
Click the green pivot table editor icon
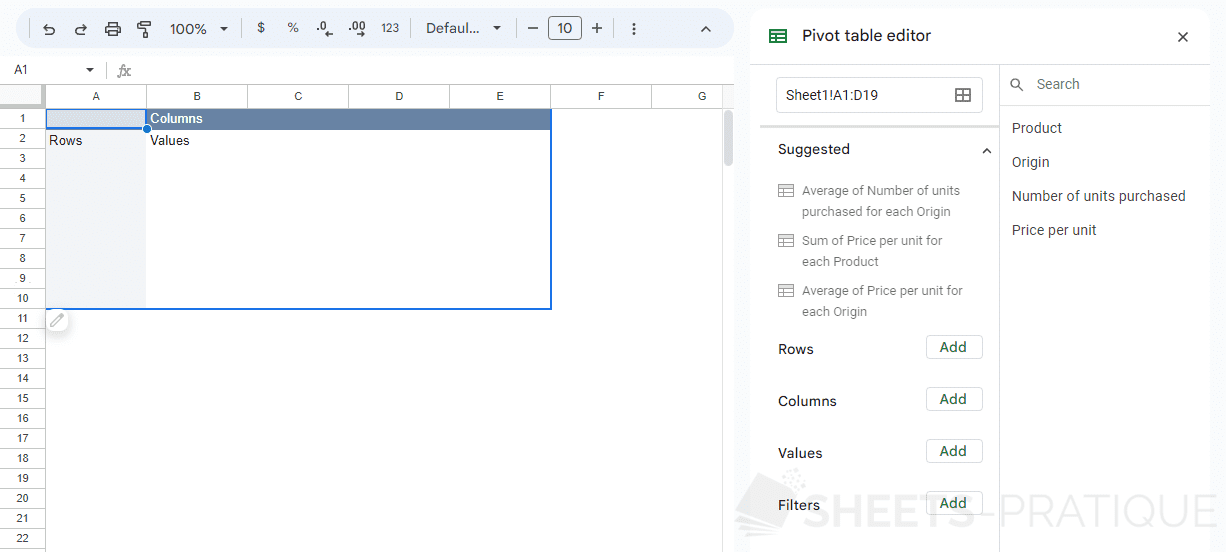point(778,36)
